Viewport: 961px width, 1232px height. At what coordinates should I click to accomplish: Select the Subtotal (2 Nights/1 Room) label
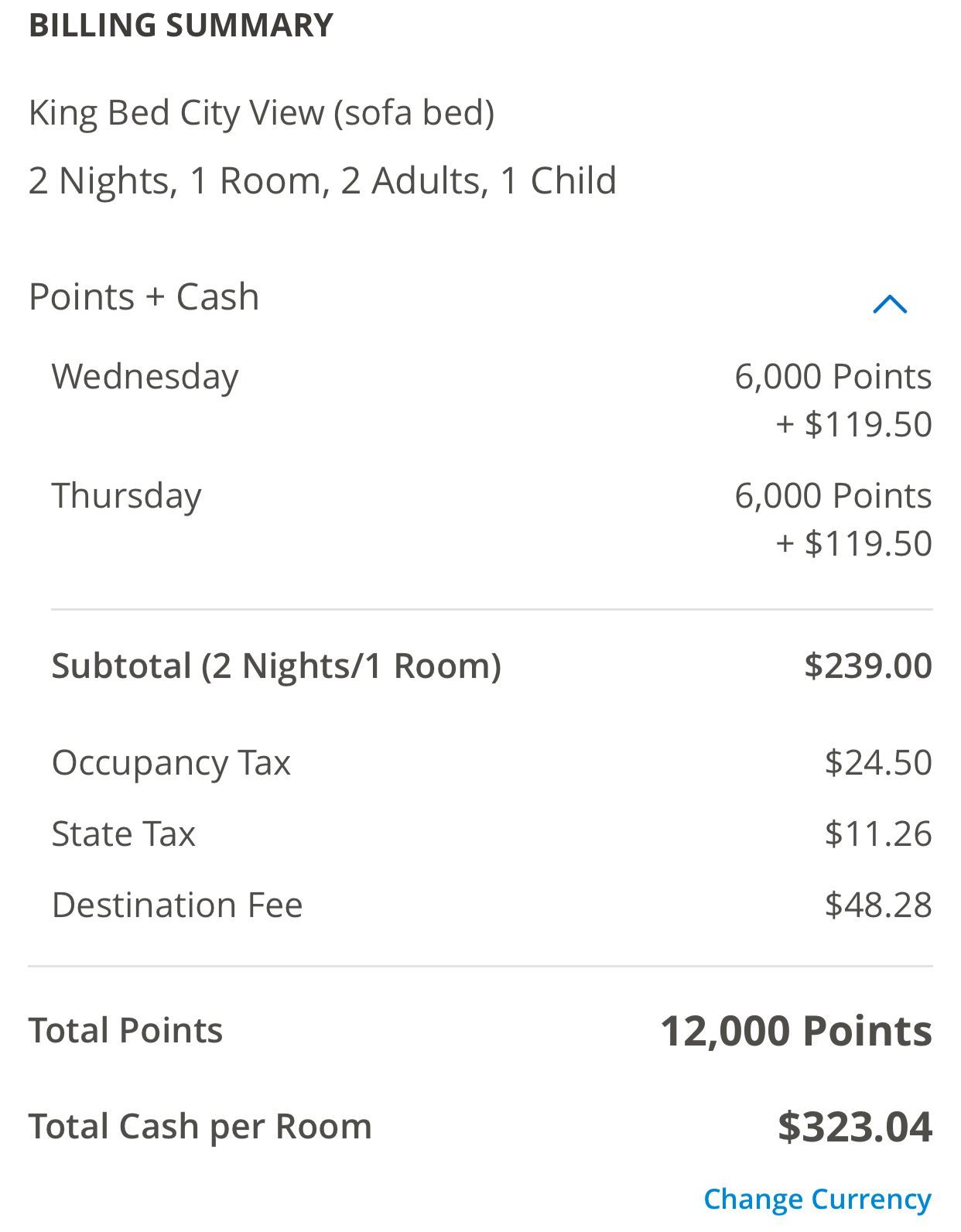[x=276, y=666]
